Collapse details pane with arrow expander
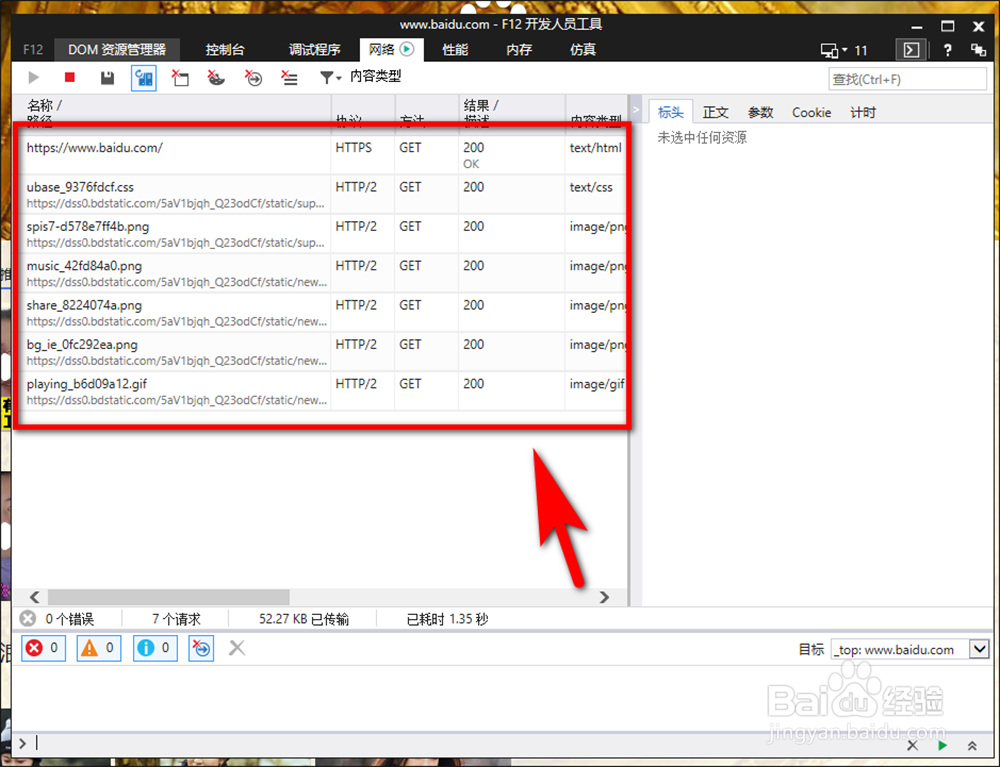Viewport: 1000px width, 767px height. (635, 109)
